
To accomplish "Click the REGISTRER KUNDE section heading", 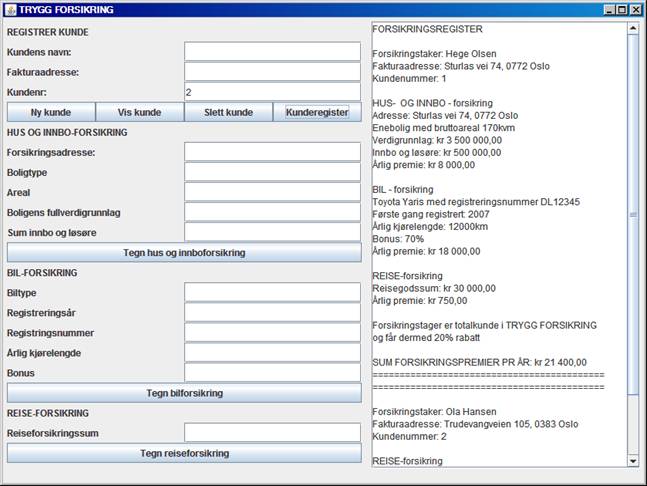I will (x=48, y=32).
